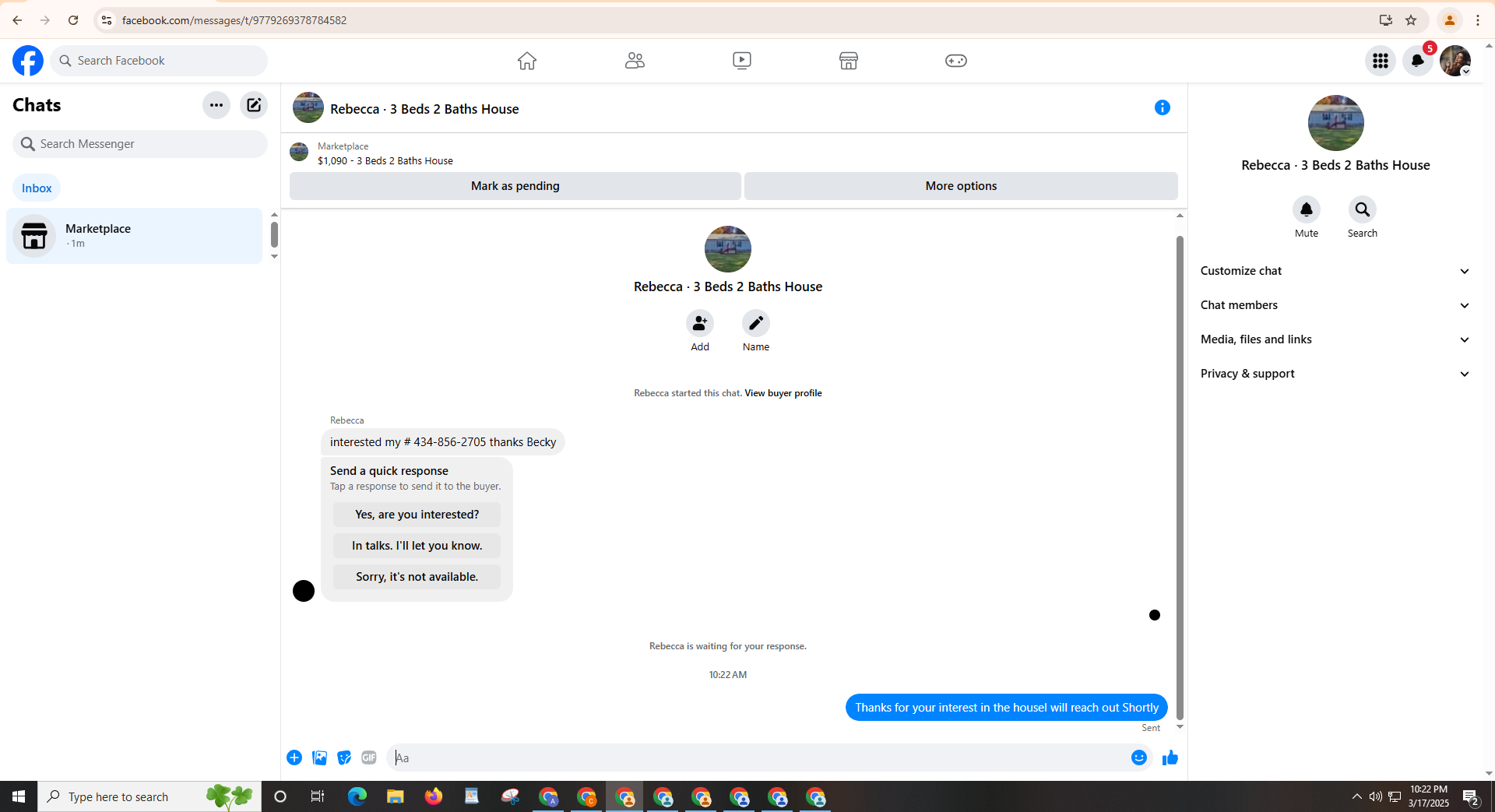This screenshot has height=812, width=1495.
Task: Click Mark as pending button
Action: coord(515,186)
